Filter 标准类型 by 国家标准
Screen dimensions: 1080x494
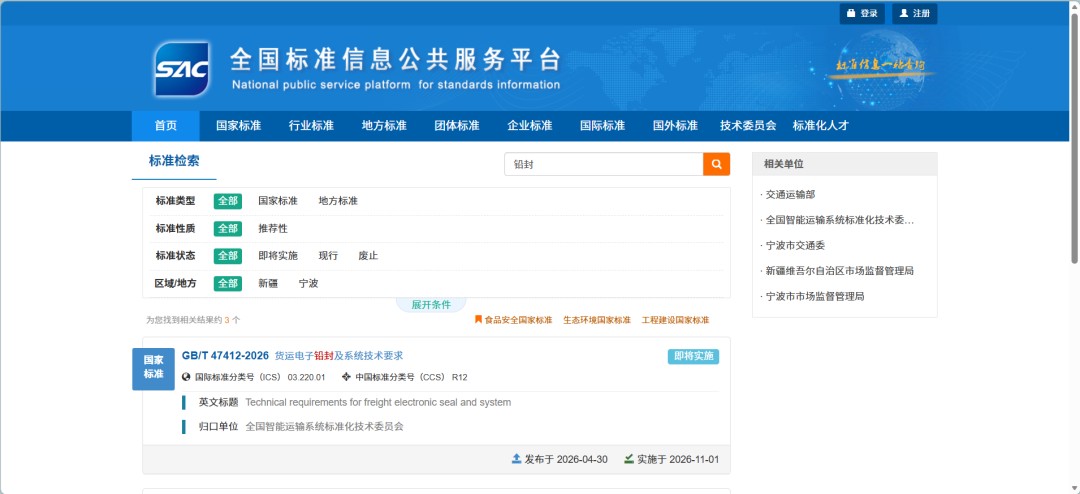click(x=278, y=201)
